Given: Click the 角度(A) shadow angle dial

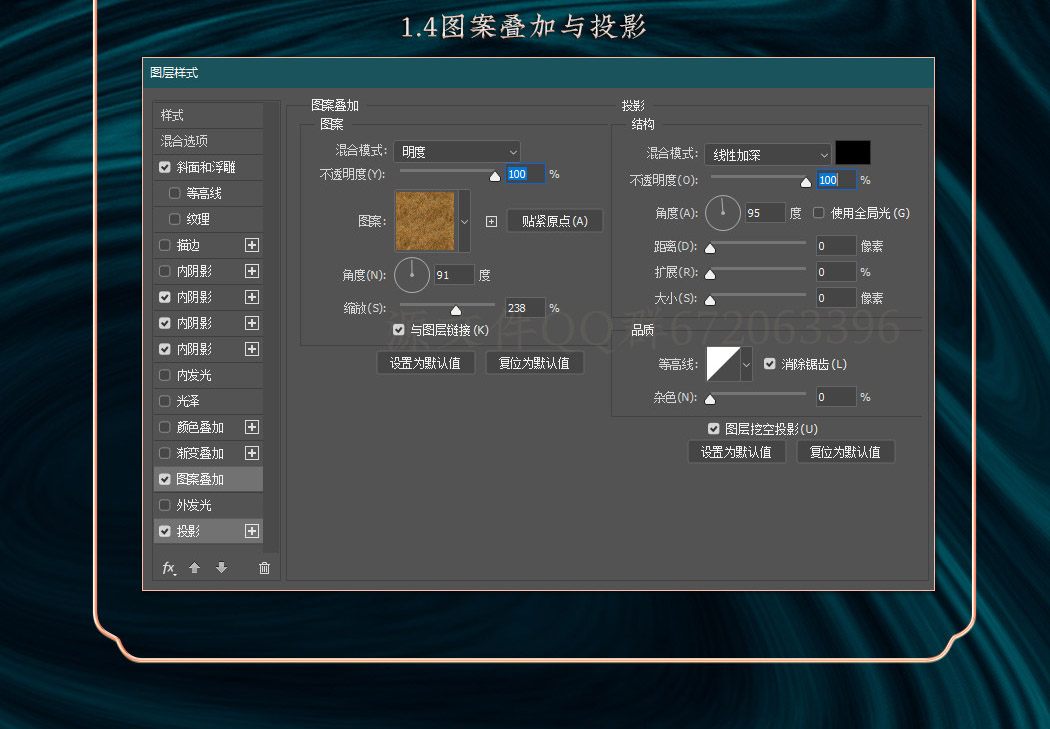Looking at the screenshot, I should point(723,213).
